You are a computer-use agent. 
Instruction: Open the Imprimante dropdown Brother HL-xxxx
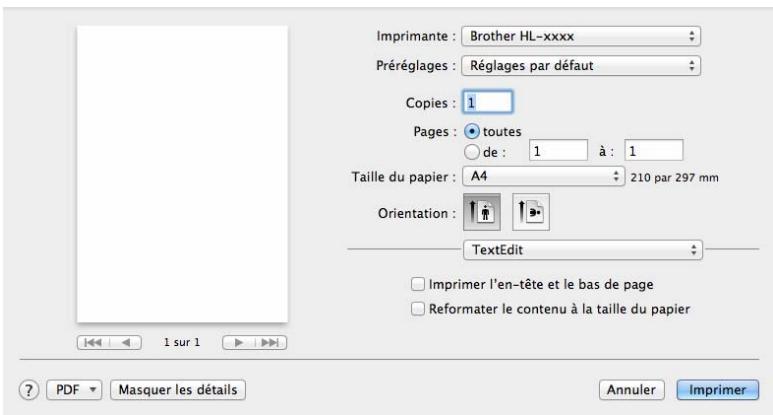tap(581, 36)
